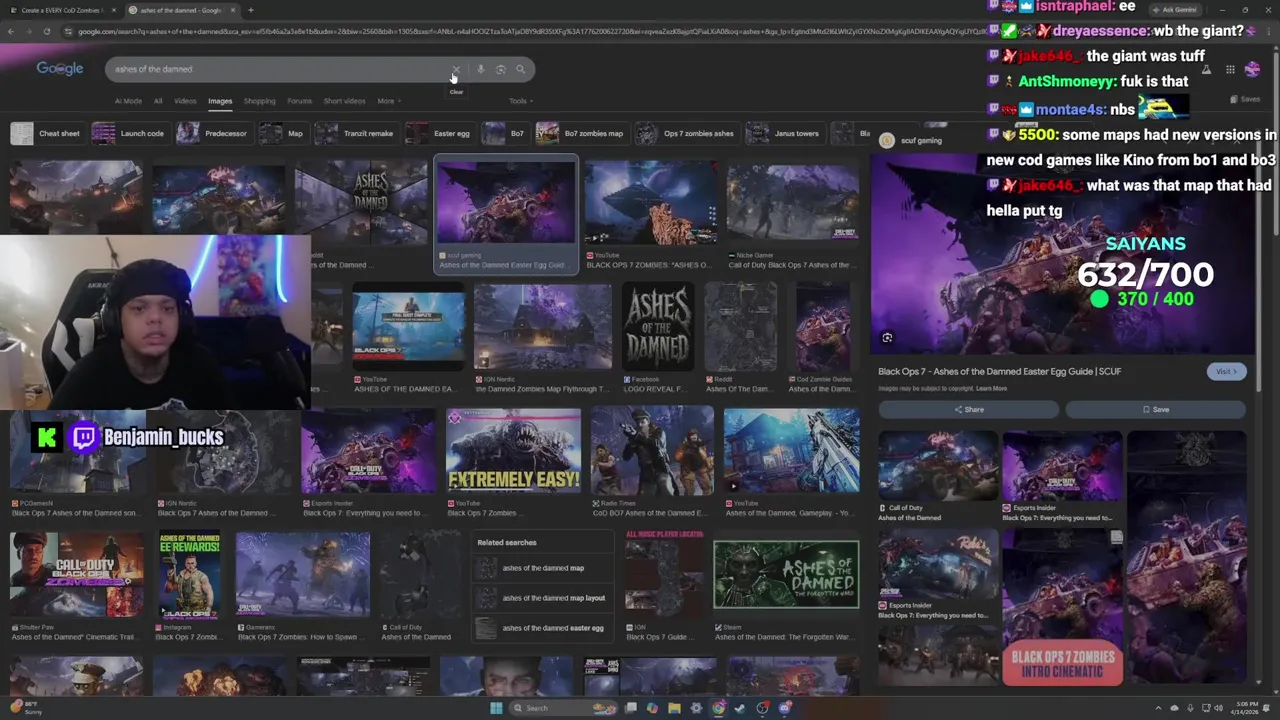
Task: Switch to AI Mode results
Action: coord(128,101)
